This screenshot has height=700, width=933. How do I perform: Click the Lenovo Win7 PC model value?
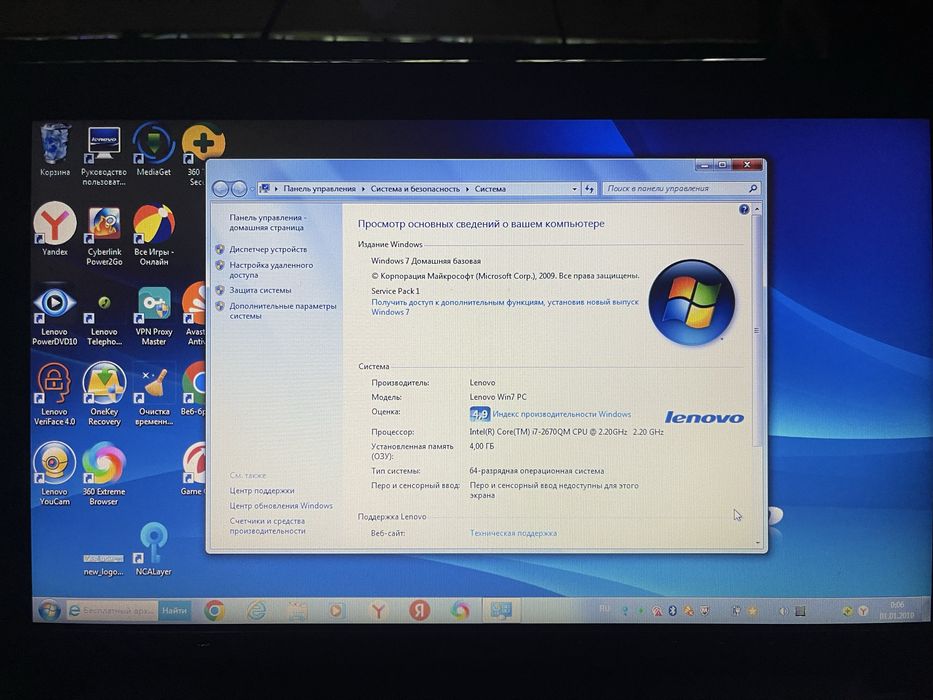coord(498,397)
